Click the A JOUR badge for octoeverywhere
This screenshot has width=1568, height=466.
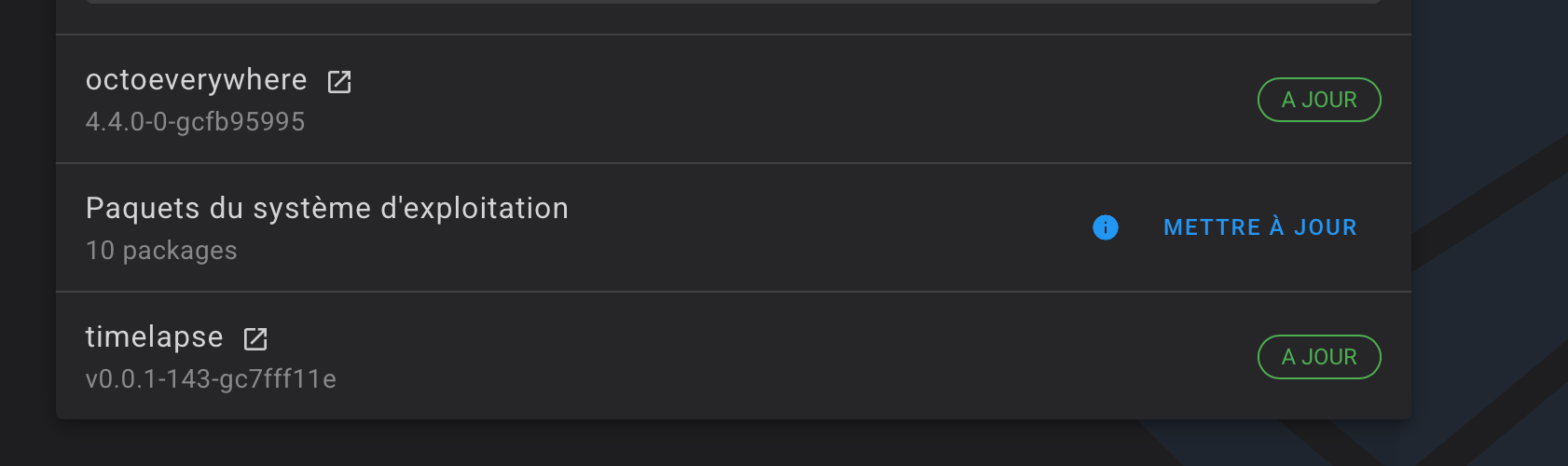click(x=1319, y=100)
